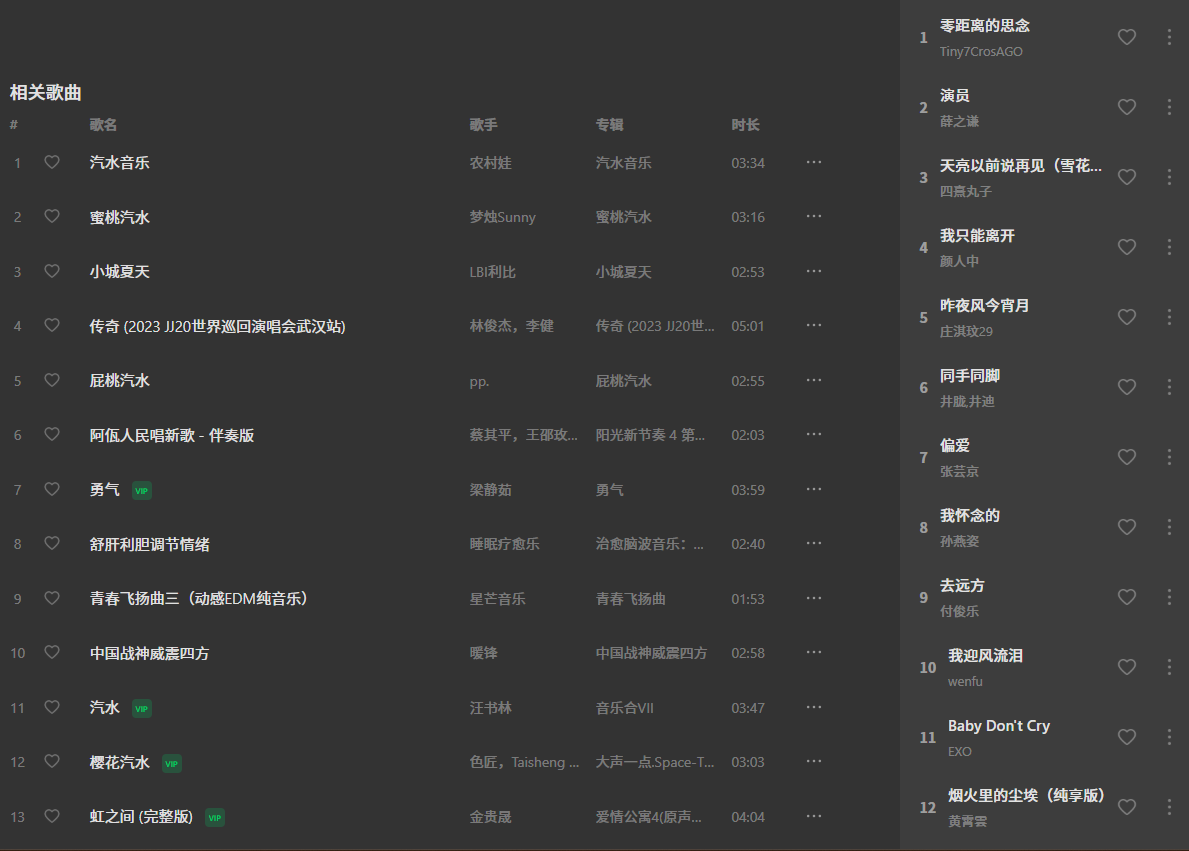The width and height of the screenshot is (1189, 851).
Task: Open options menu for 舒肝利胆调节情绪
Action: pyautogui.click(x=813, y=543)
